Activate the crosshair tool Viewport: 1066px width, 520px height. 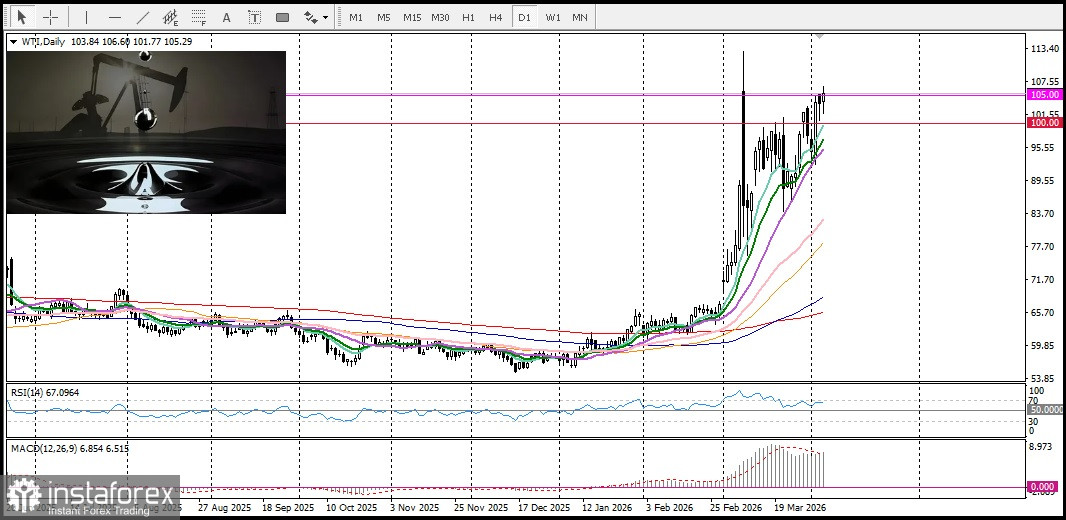click(50, 17)
